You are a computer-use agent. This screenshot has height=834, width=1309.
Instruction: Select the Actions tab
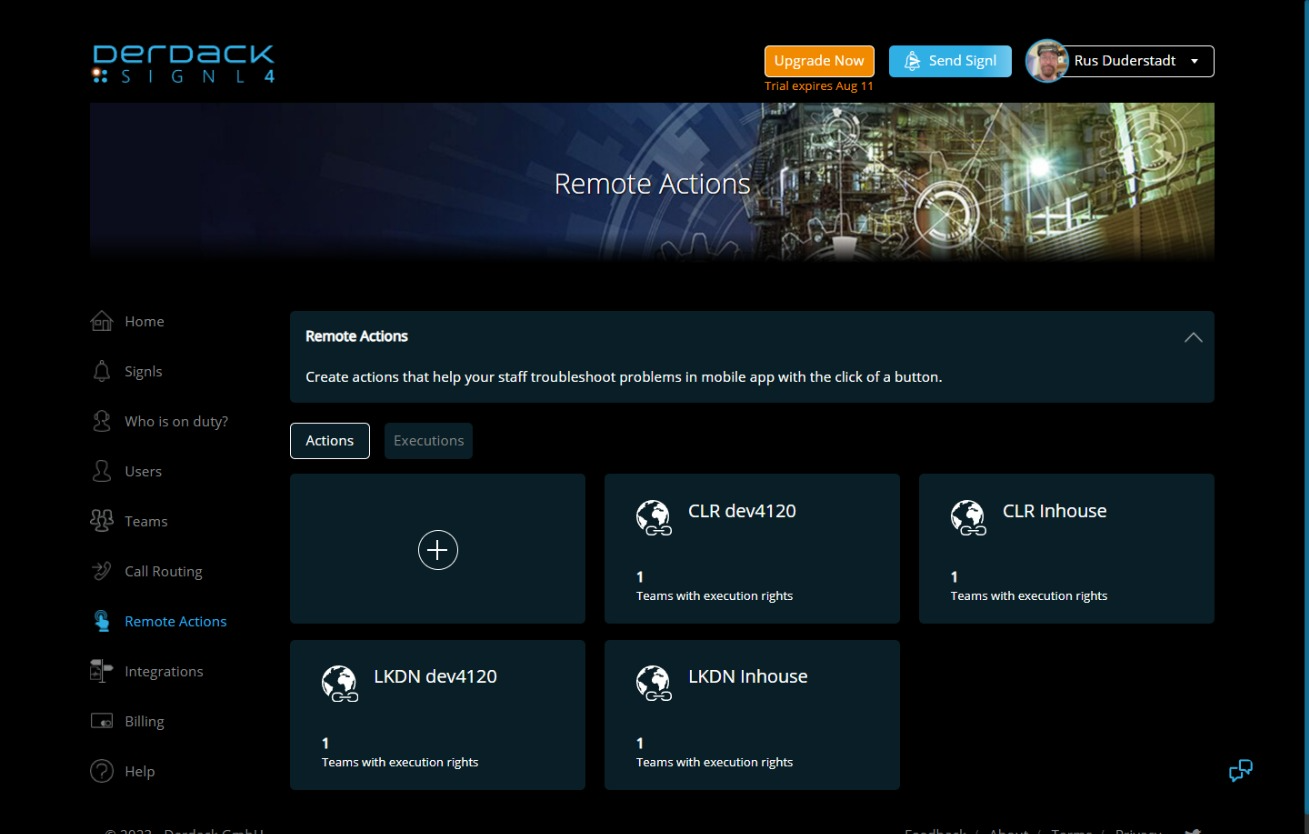[x=329, y=440]
